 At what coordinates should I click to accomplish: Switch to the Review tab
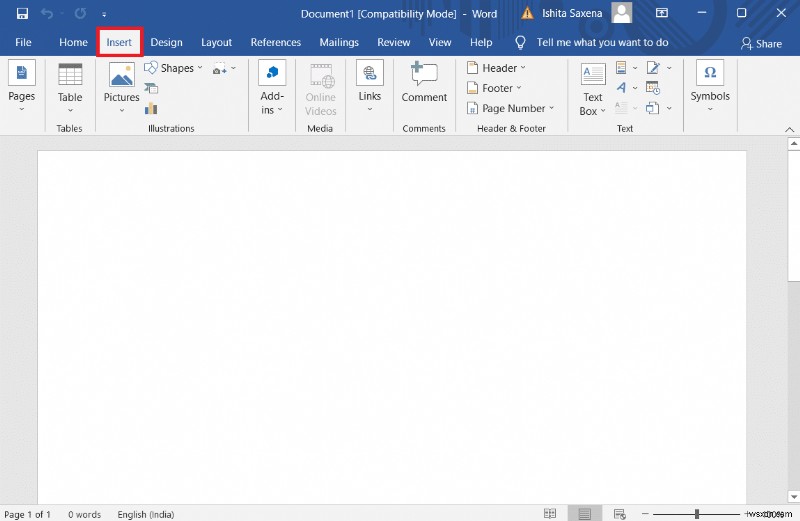(x=393, y=42)
